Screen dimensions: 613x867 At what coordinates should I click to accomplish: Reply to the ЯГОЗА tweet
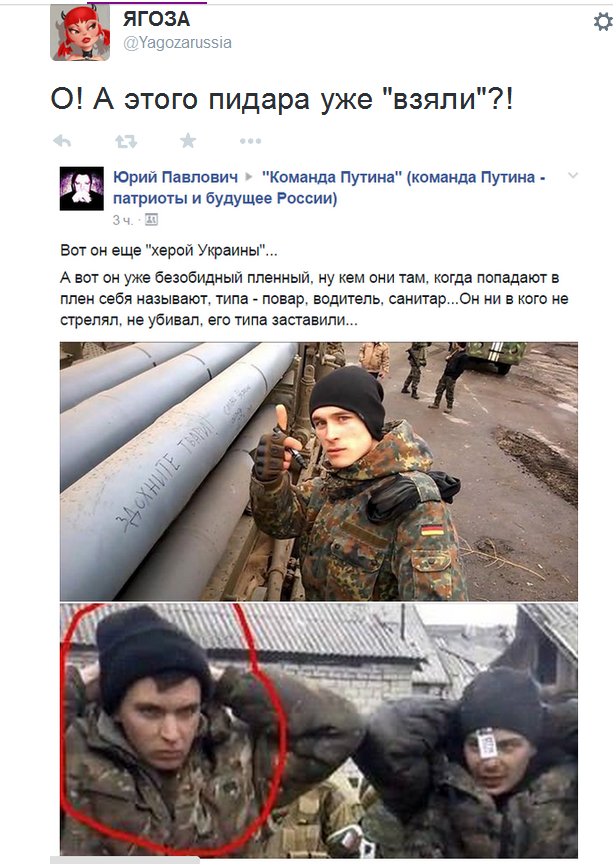pyautogui.click(x=62, y=142)
